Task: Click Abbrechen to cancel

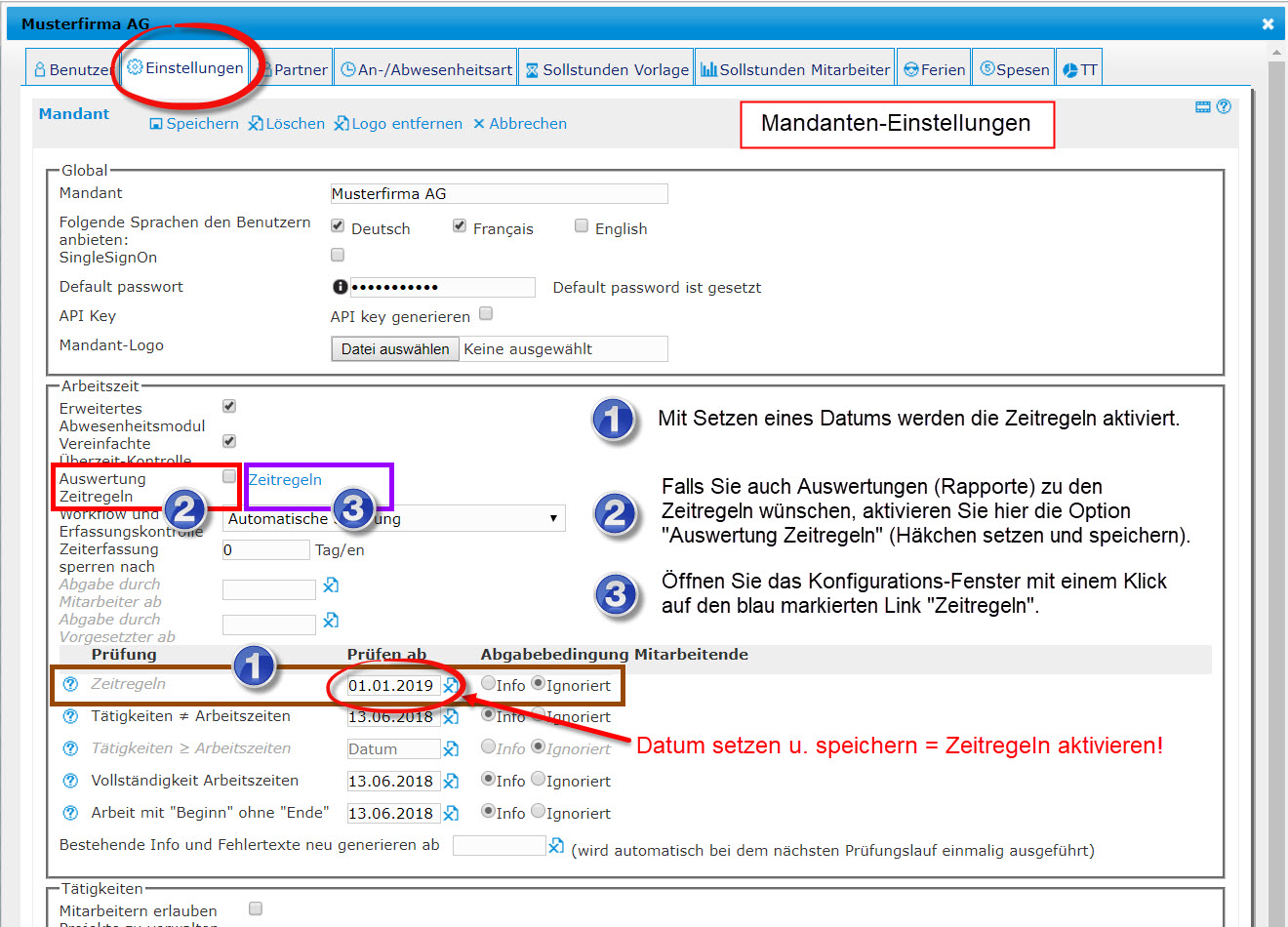Action: (x=519, y=124)
